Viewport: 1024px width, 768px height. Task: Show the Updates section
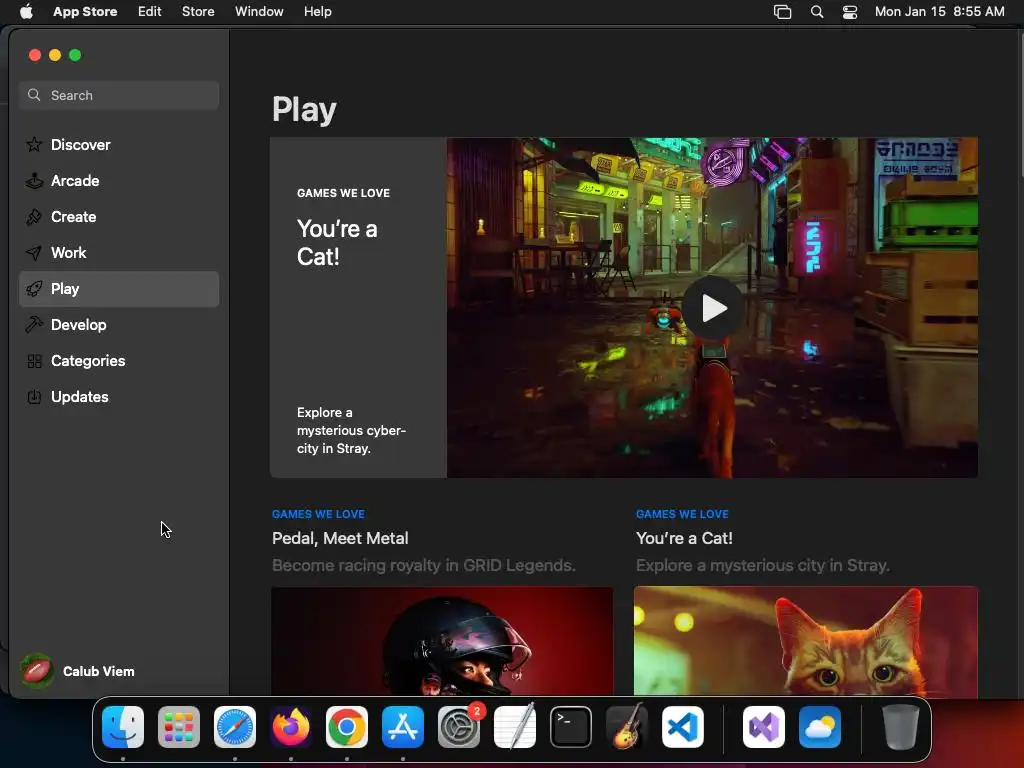coord(119,396)
